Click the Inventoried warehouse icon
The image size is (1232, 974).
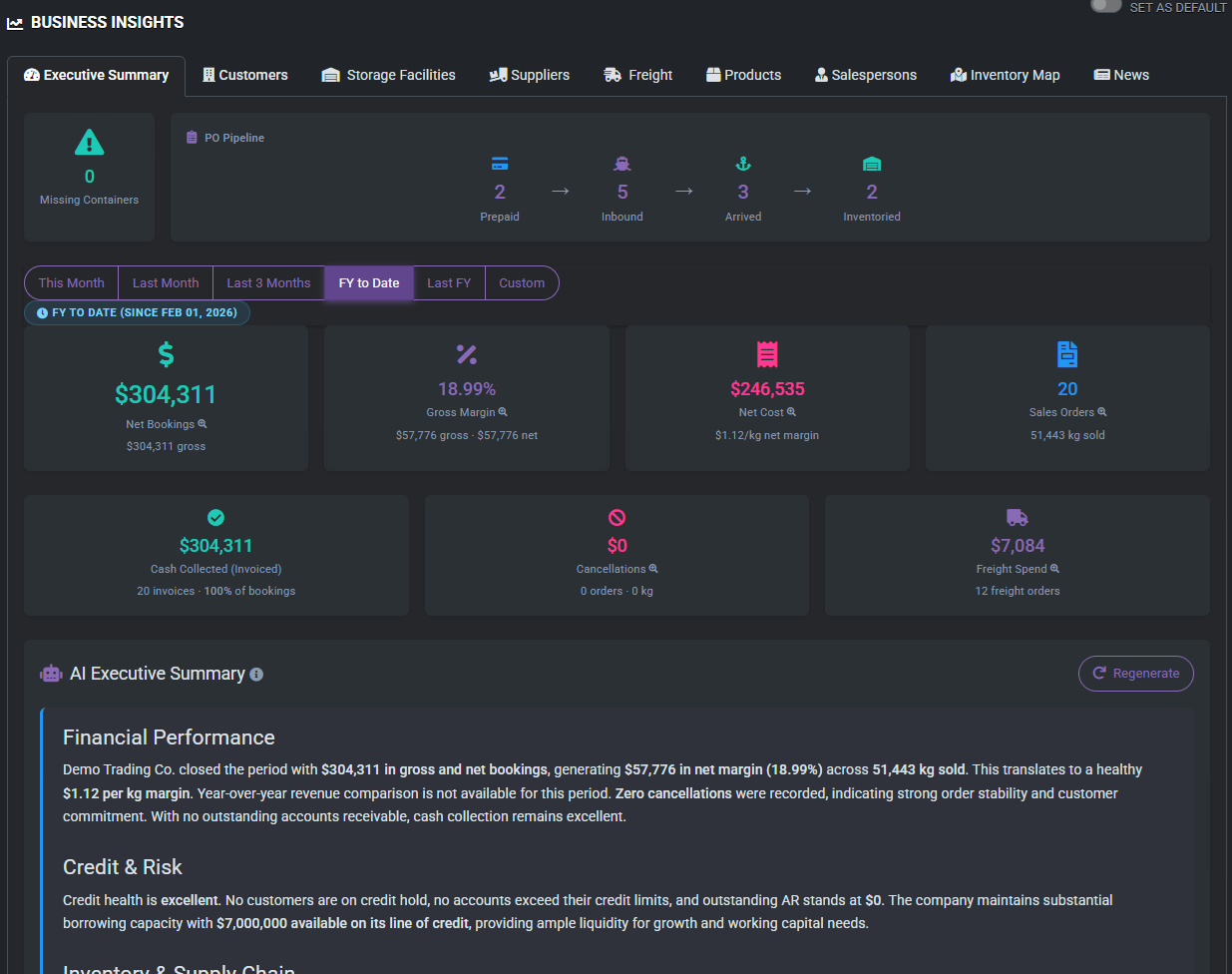pyautogui.click(x=872, y=164)
